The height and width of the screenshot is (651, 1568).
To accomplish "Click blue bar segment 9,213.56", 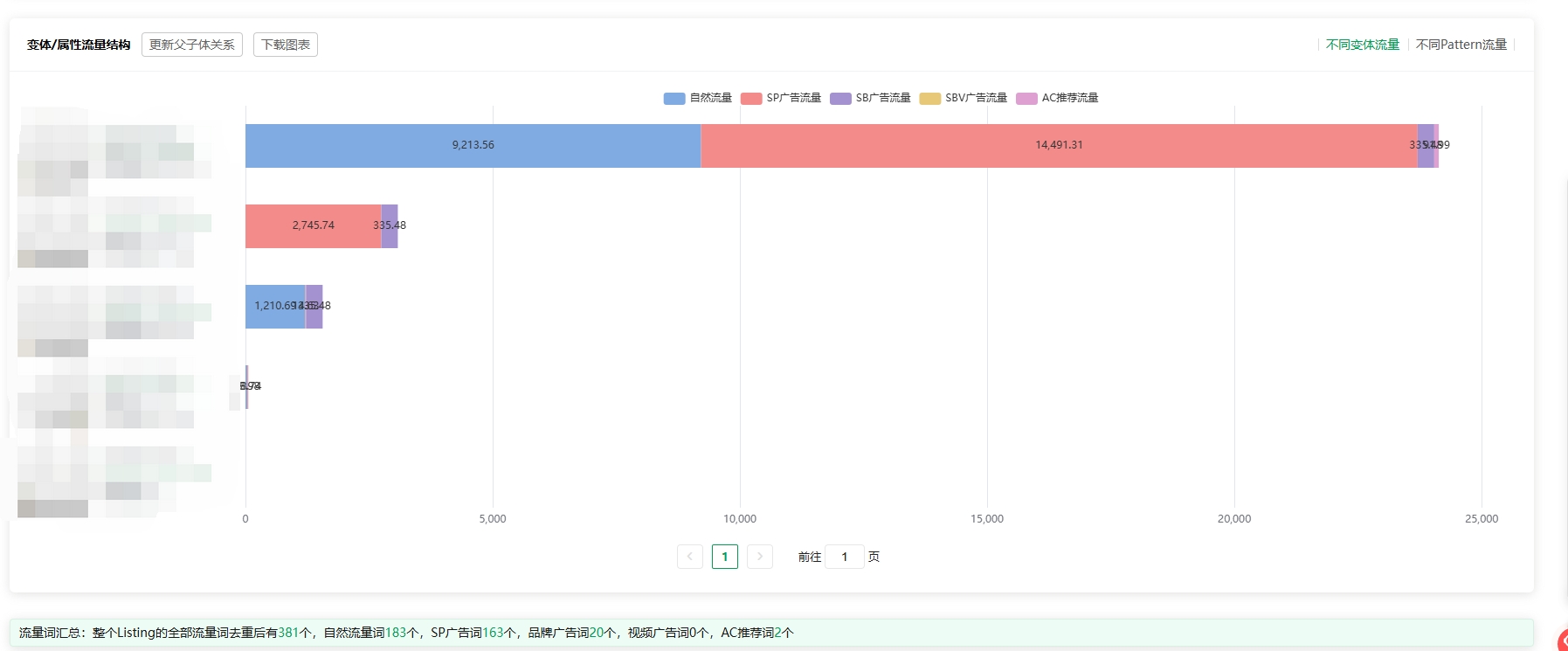I will [x=473, y=145].
